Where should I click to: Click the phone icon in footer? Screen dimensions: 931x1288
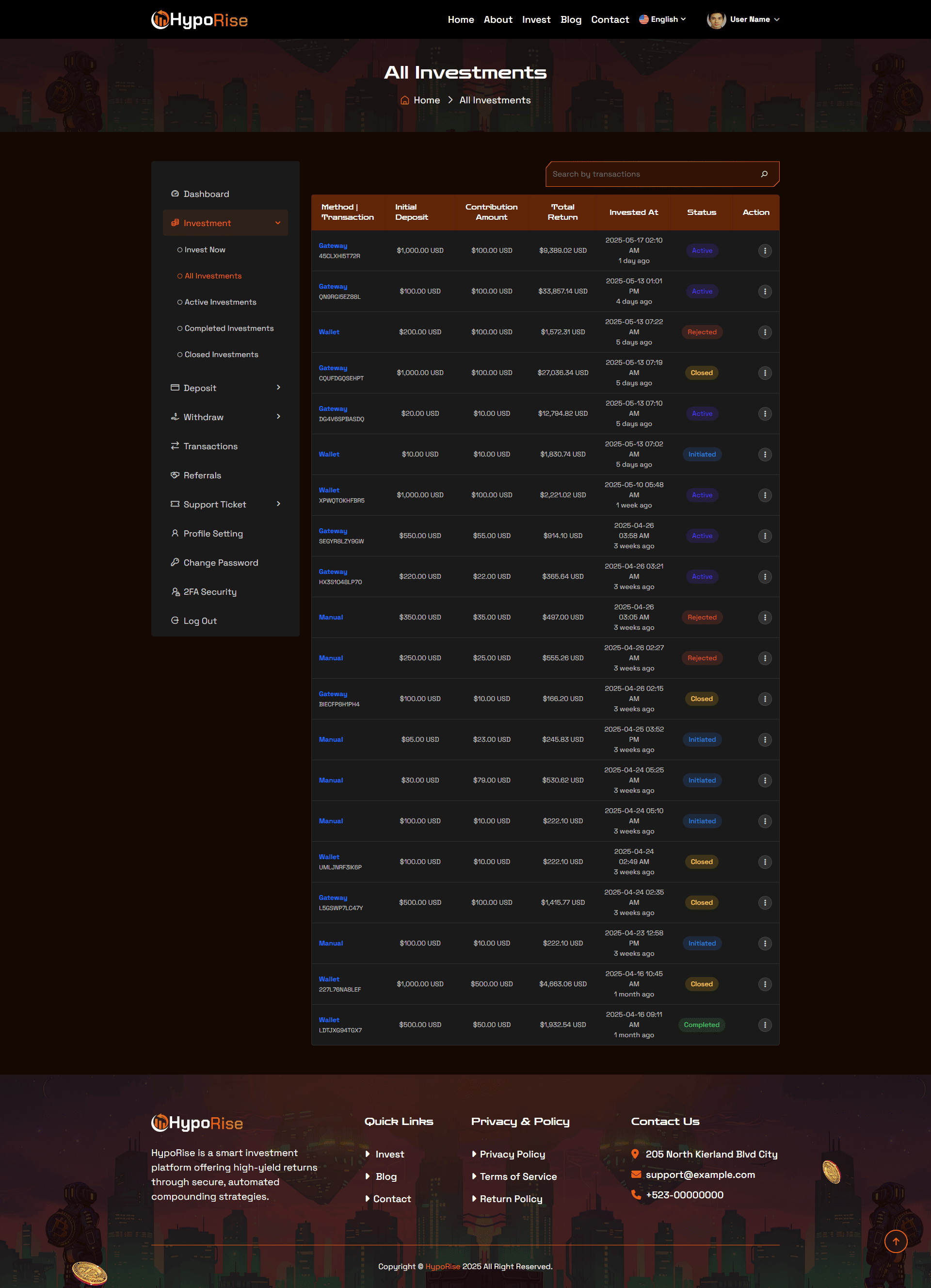tap(636, 1195)
